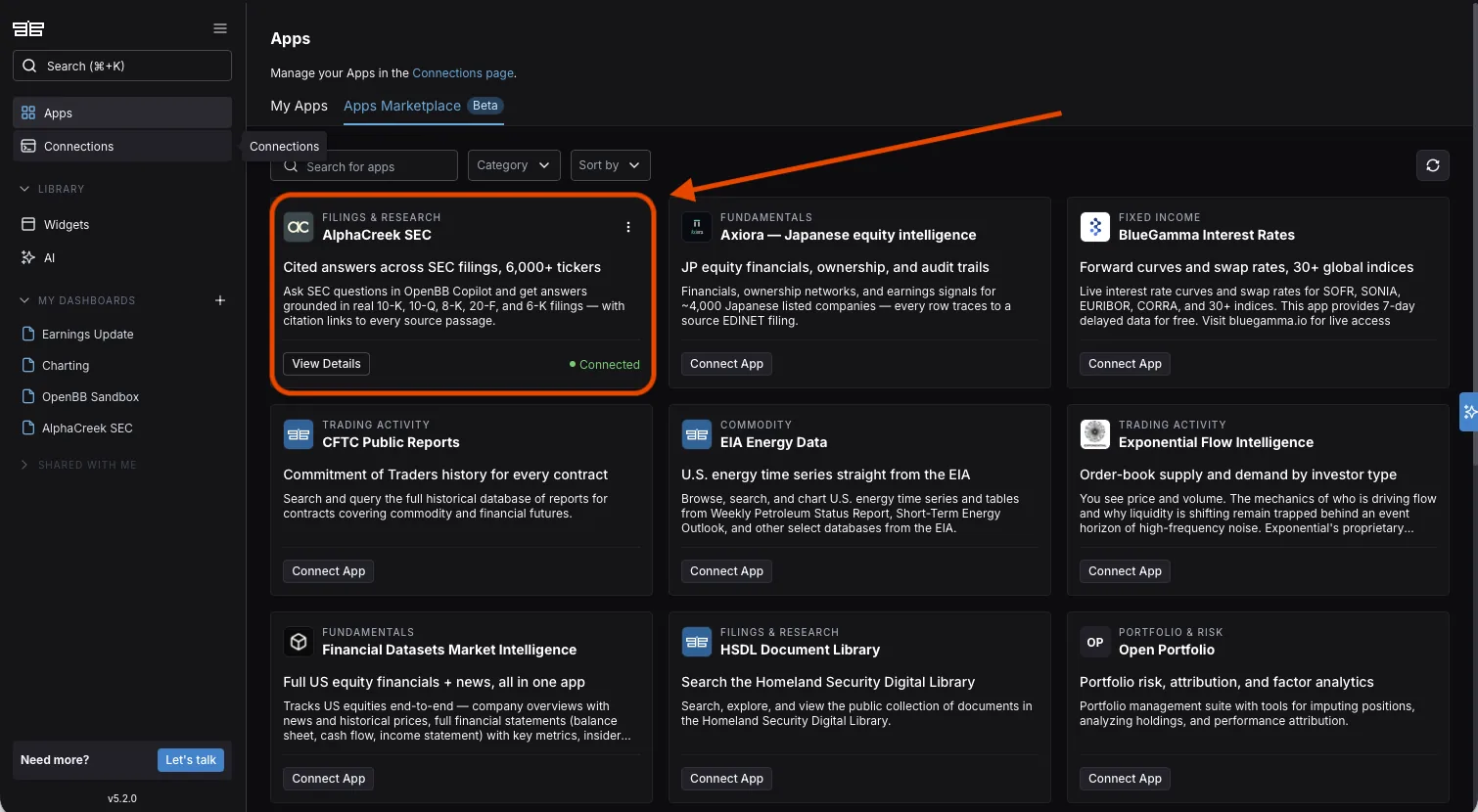Collapse the MY DASHBOARDS section
This screenshot has width=1478, height=812.
(25, 300)
